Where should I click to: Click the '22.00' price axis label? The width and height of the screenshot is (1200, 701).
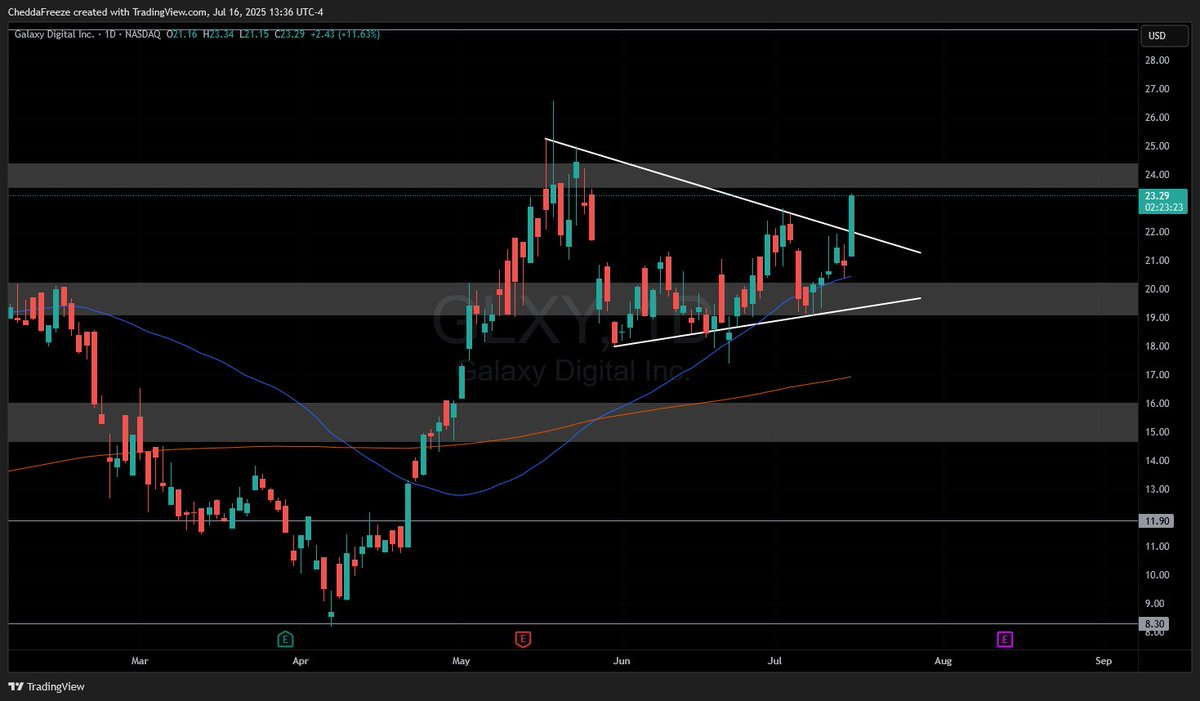click(x=1157, y=232)
